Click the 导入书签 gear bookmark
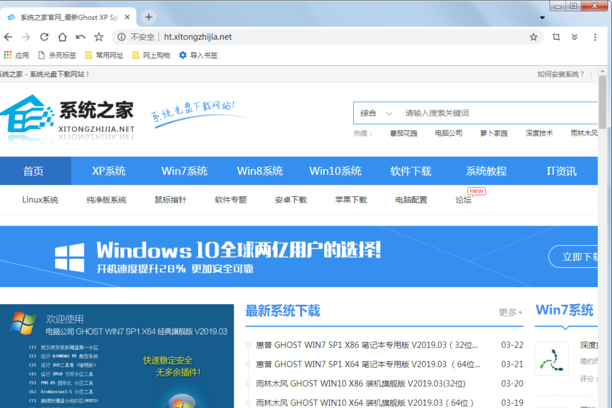This screenshot has width=612, height=408. click(198, 55)
